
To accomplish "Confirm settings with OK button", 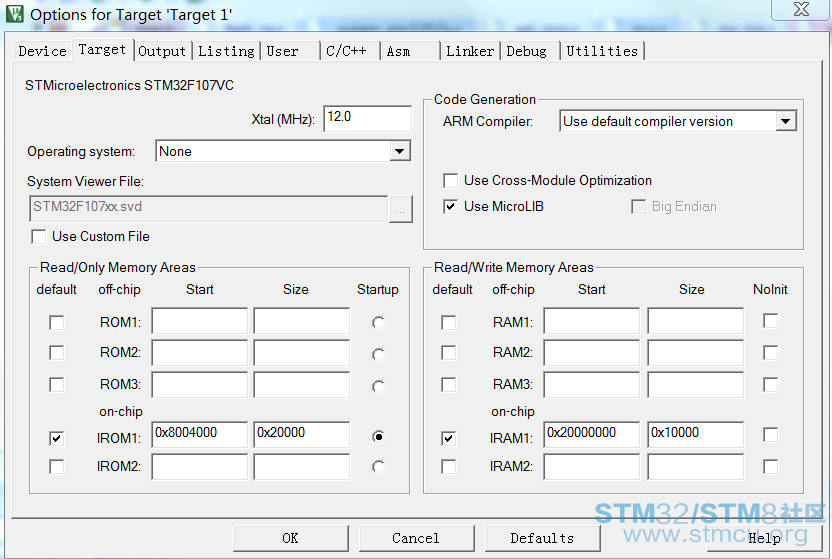I will (291, 538).
